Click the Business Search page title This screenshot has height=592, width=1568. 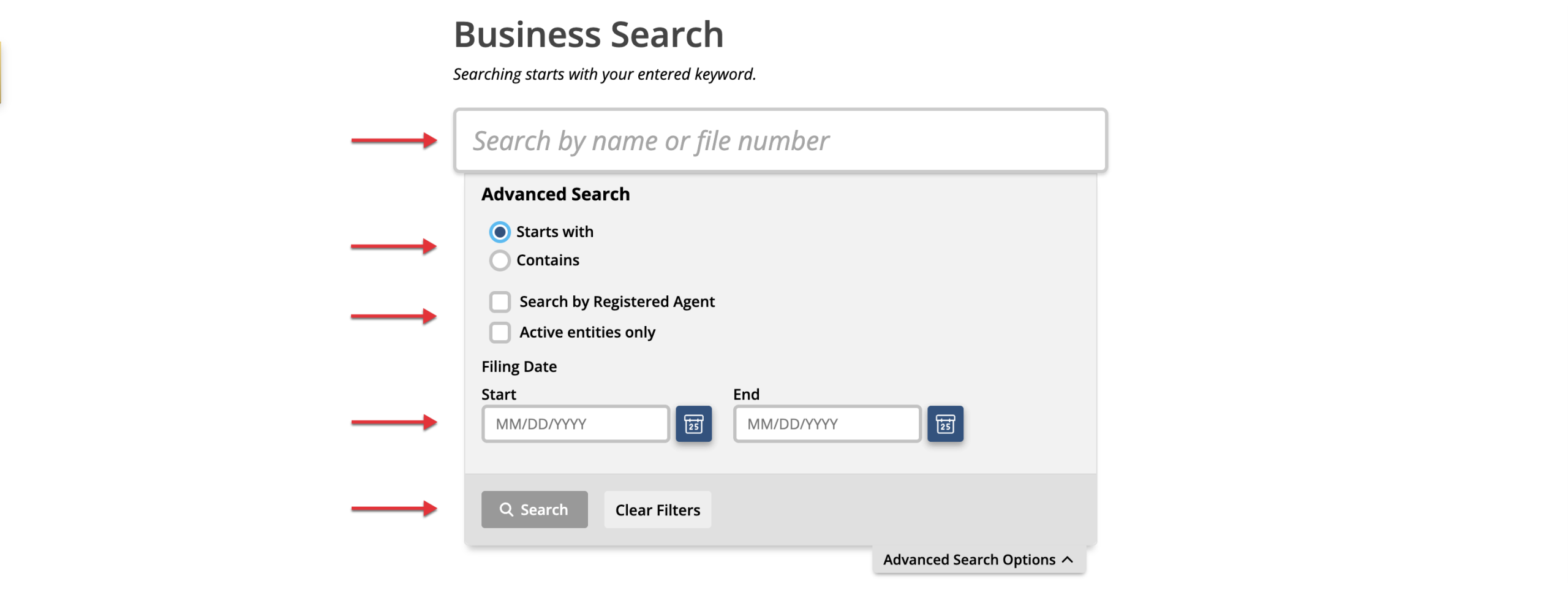(588, 34)
